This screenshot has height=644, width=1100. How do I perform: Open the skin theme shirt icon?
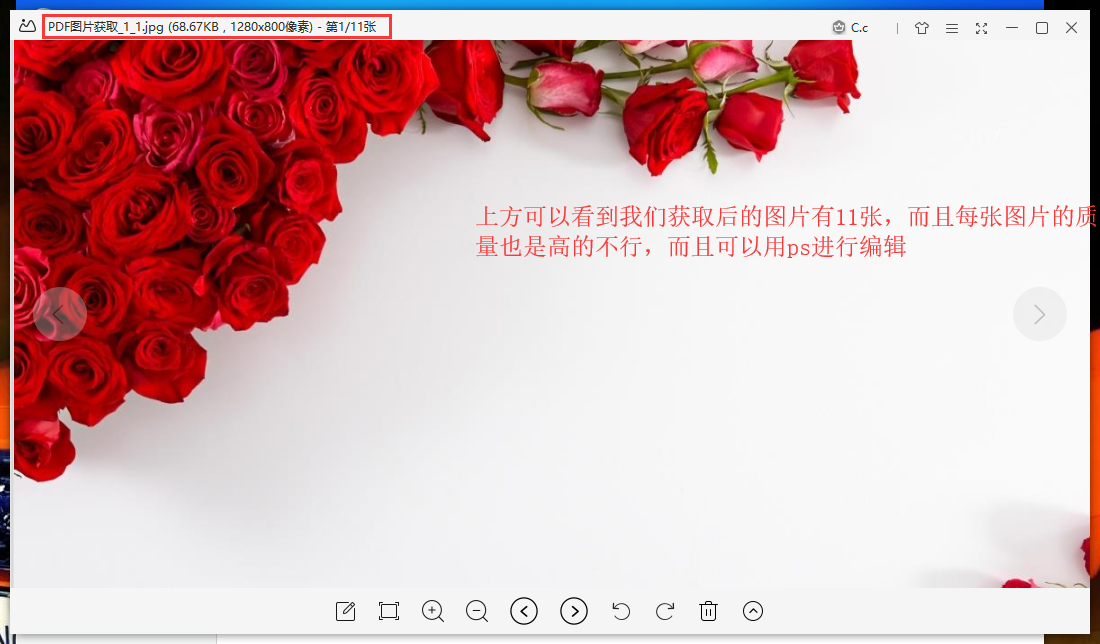click(922, 28)
